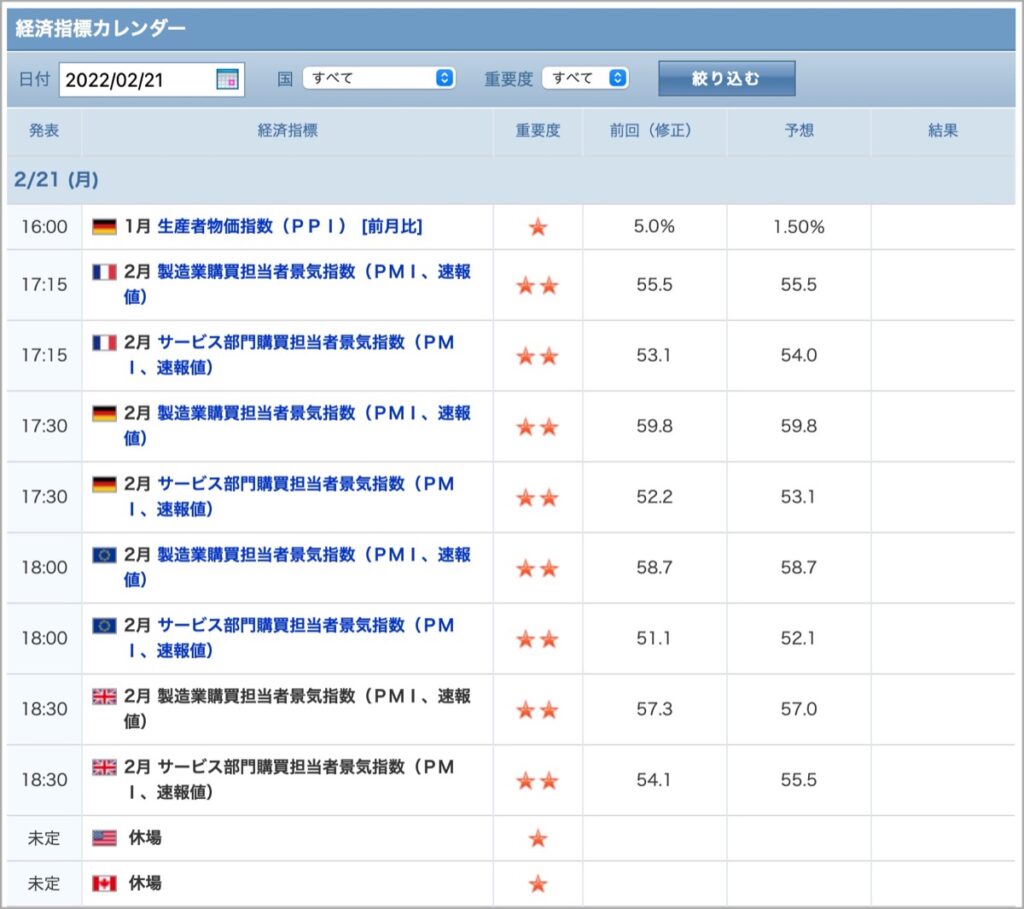
Task: Click the UK flag beside 18:30 サービス部門PMI
Action: 104,767
